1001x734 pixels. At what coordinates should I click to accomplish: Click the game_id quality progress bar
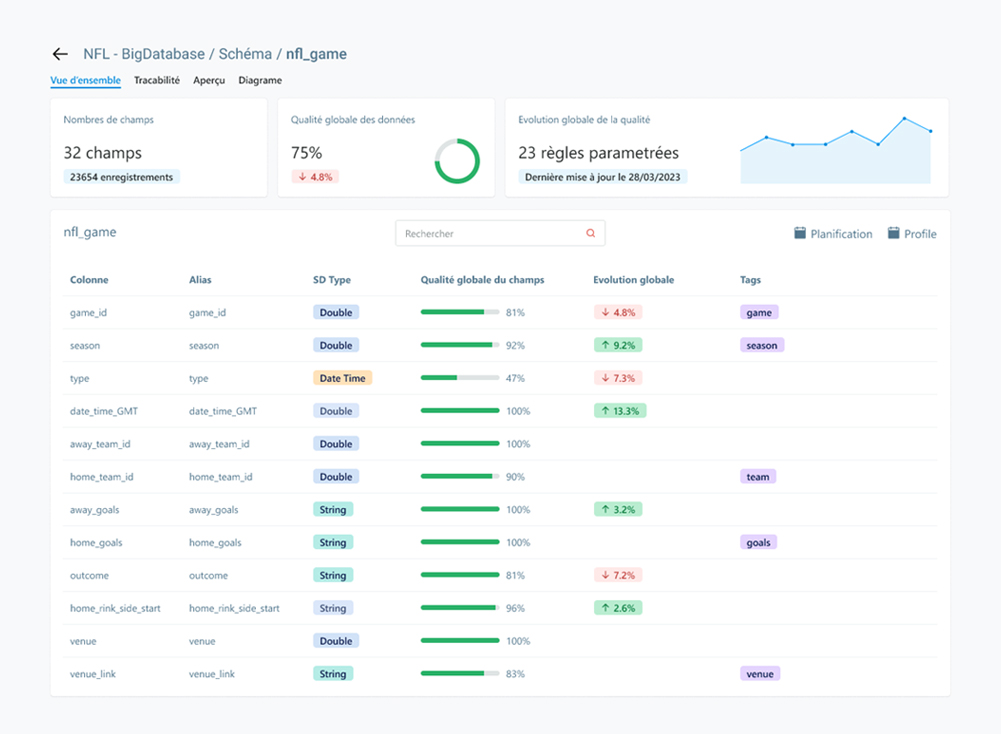460,312
